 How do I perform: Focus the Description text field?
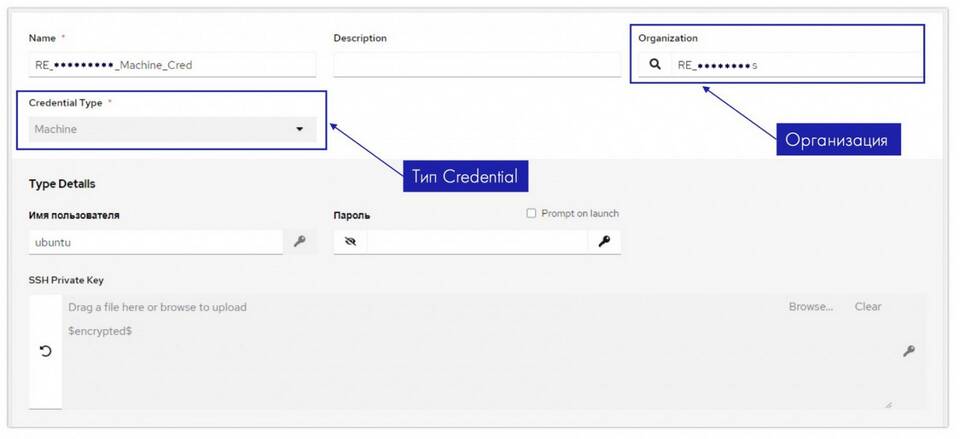point(477,65)
